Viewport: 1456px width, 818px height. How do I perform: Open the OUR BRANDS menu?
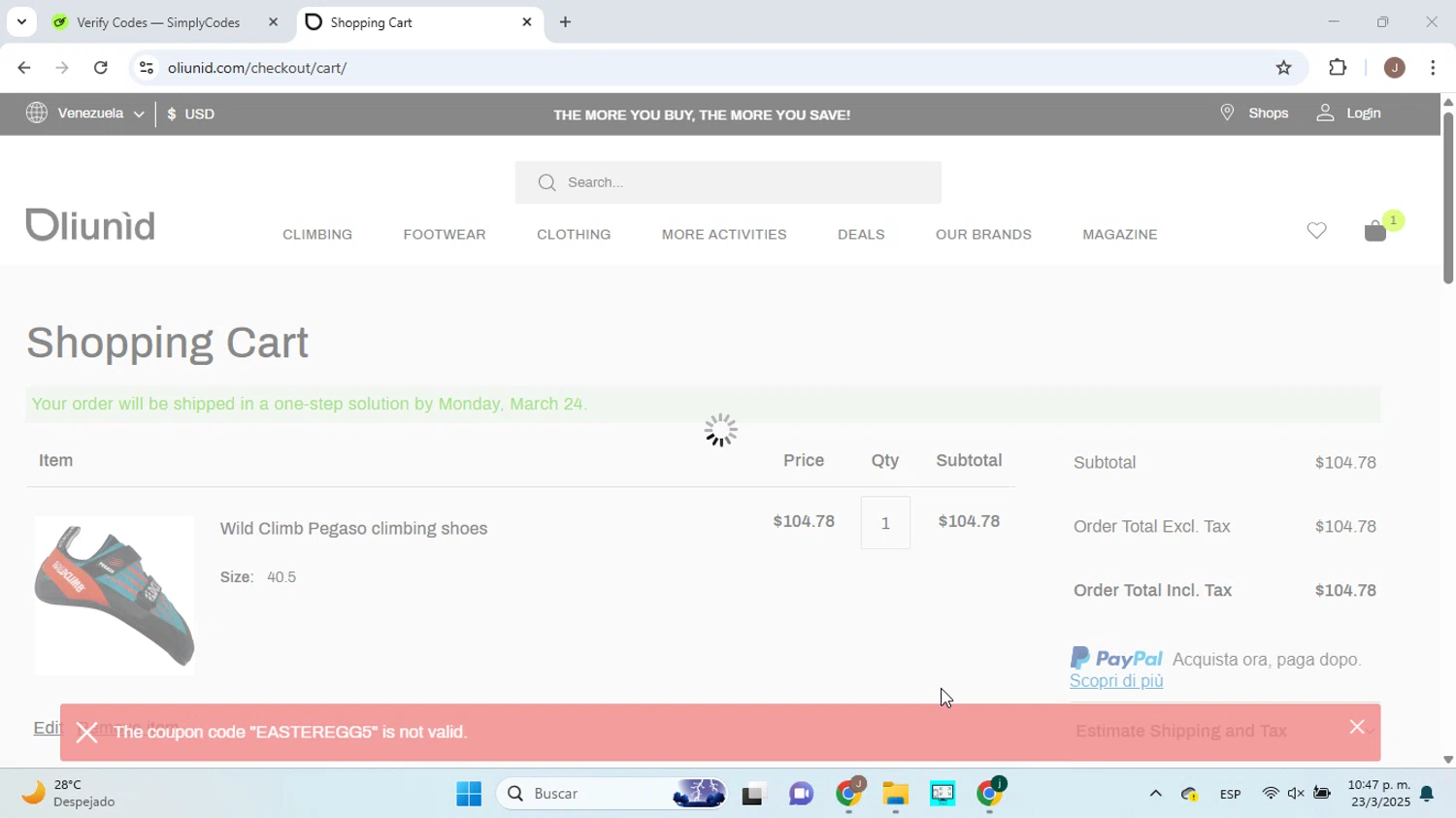tap(983, 235)
